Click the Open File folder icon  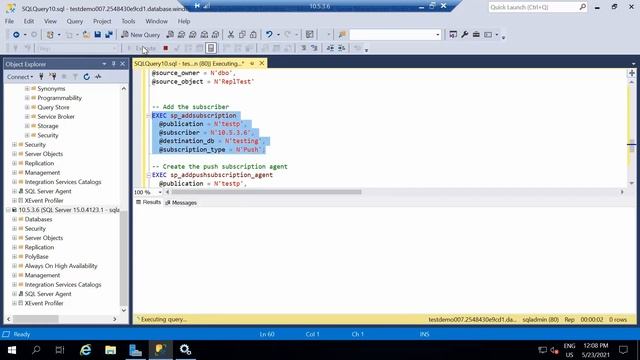[x=86, y=35]
